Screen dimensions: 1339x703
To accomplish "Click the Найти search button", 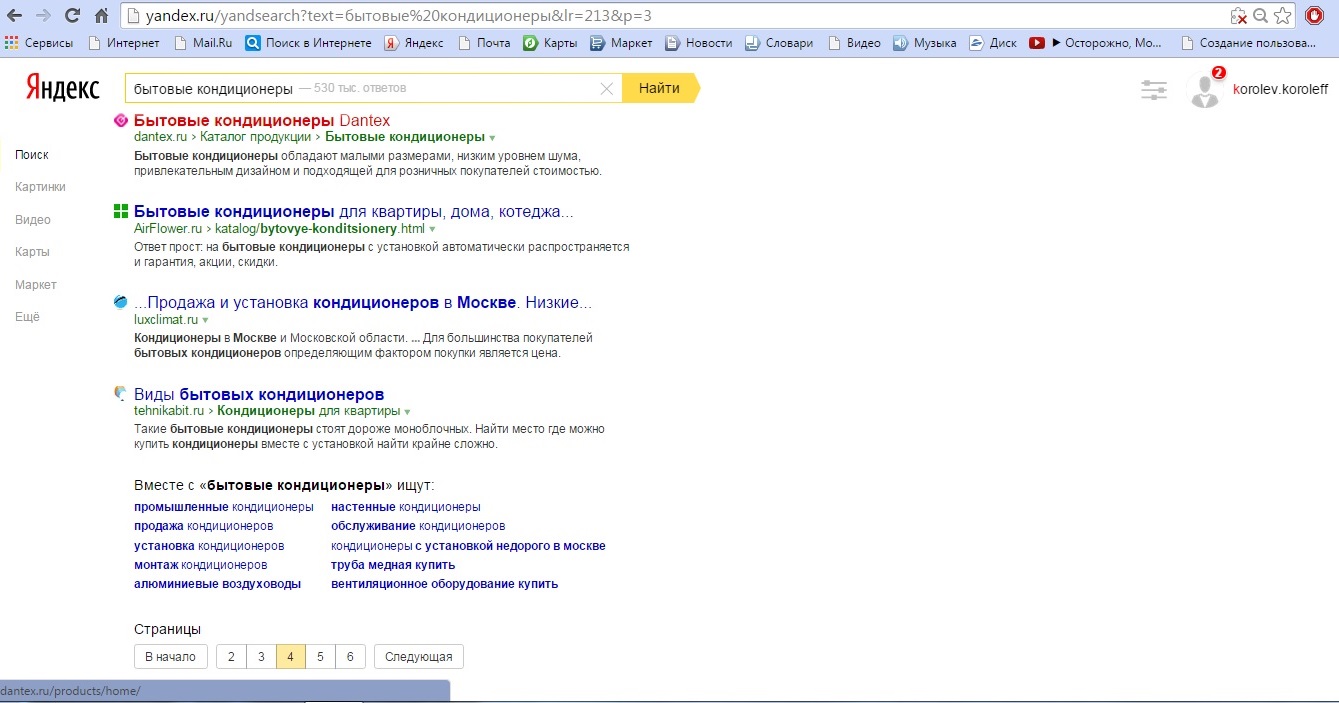I will 659,88.
